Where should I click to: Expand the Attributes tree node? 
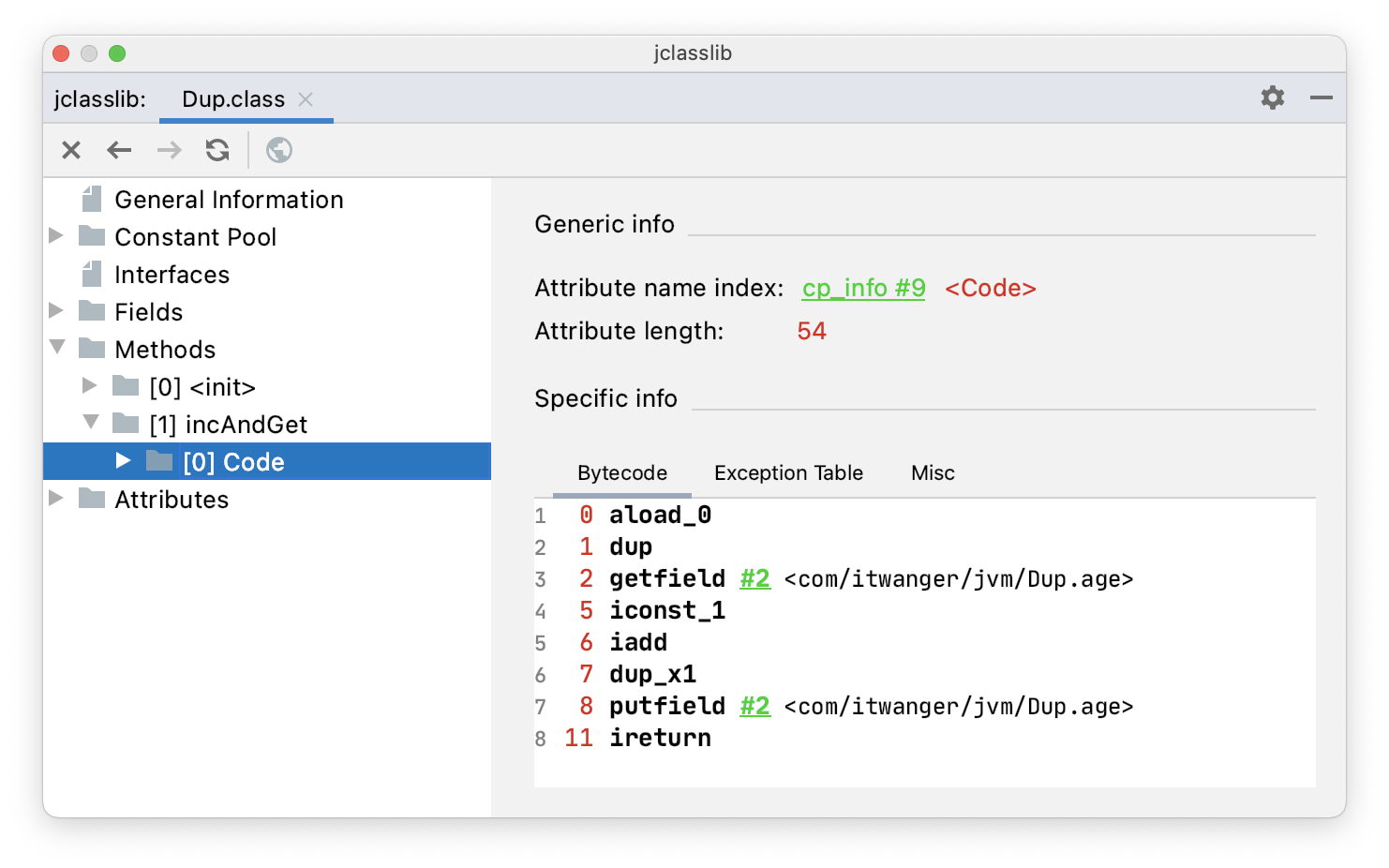tap(56, 498)
